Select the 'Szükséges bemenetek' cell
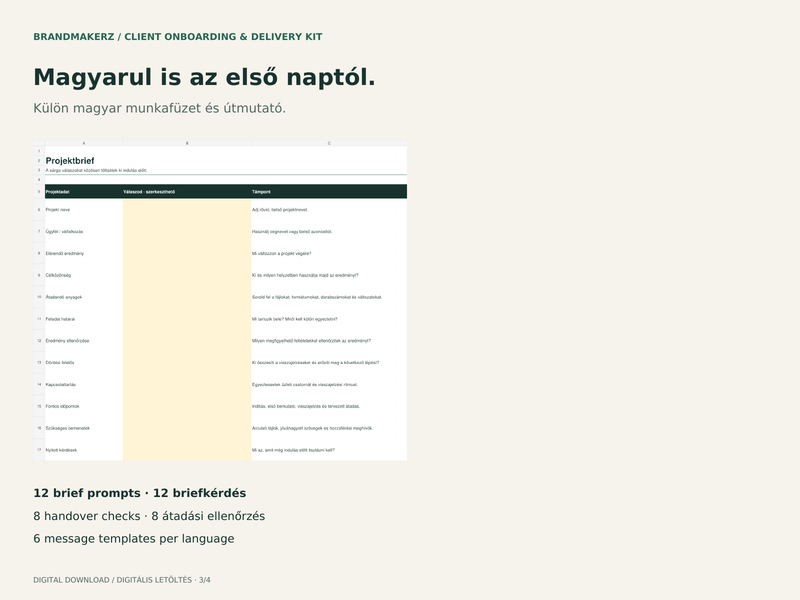The width and height of the screenshot is (800, 600). click(x=84, y=429)
